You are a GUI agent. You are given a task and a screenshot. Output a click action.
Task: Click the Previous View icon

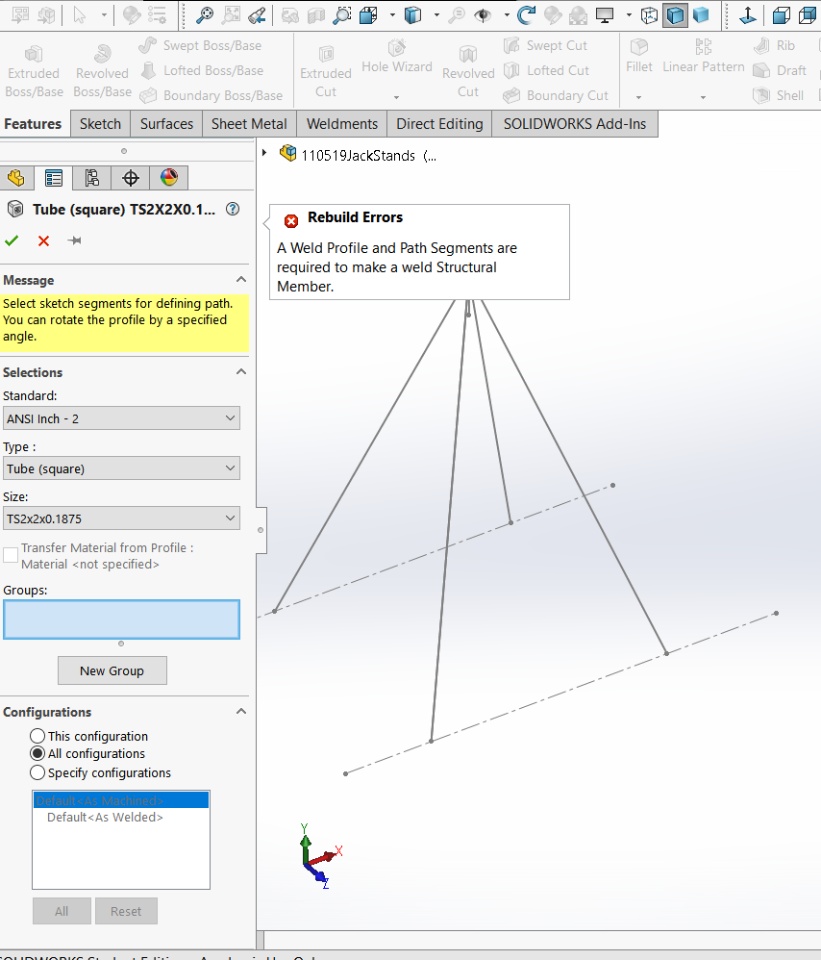[x=257, y=15]
